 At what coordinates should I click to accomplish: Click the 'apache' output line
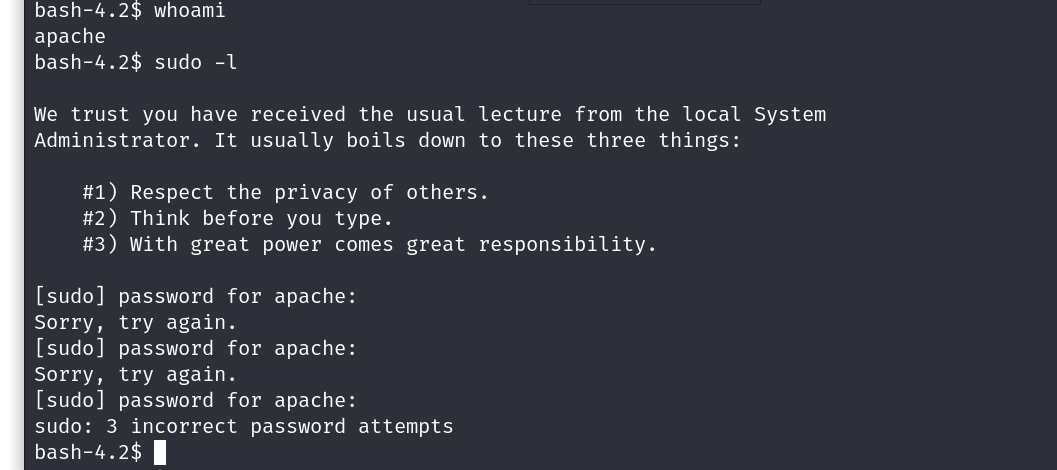(70, 37)
